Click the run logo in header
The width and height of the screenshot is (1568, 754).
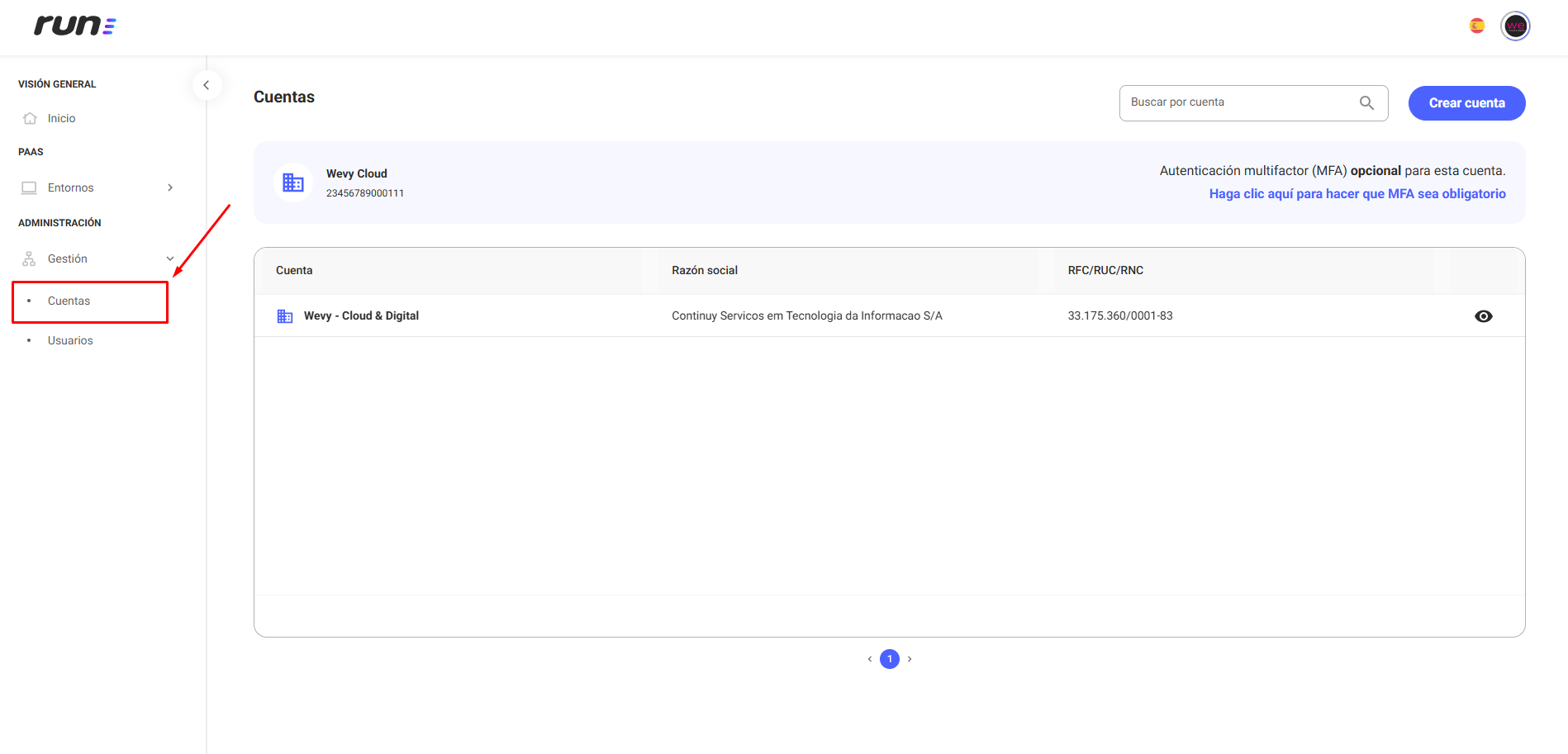coord(74,26)
